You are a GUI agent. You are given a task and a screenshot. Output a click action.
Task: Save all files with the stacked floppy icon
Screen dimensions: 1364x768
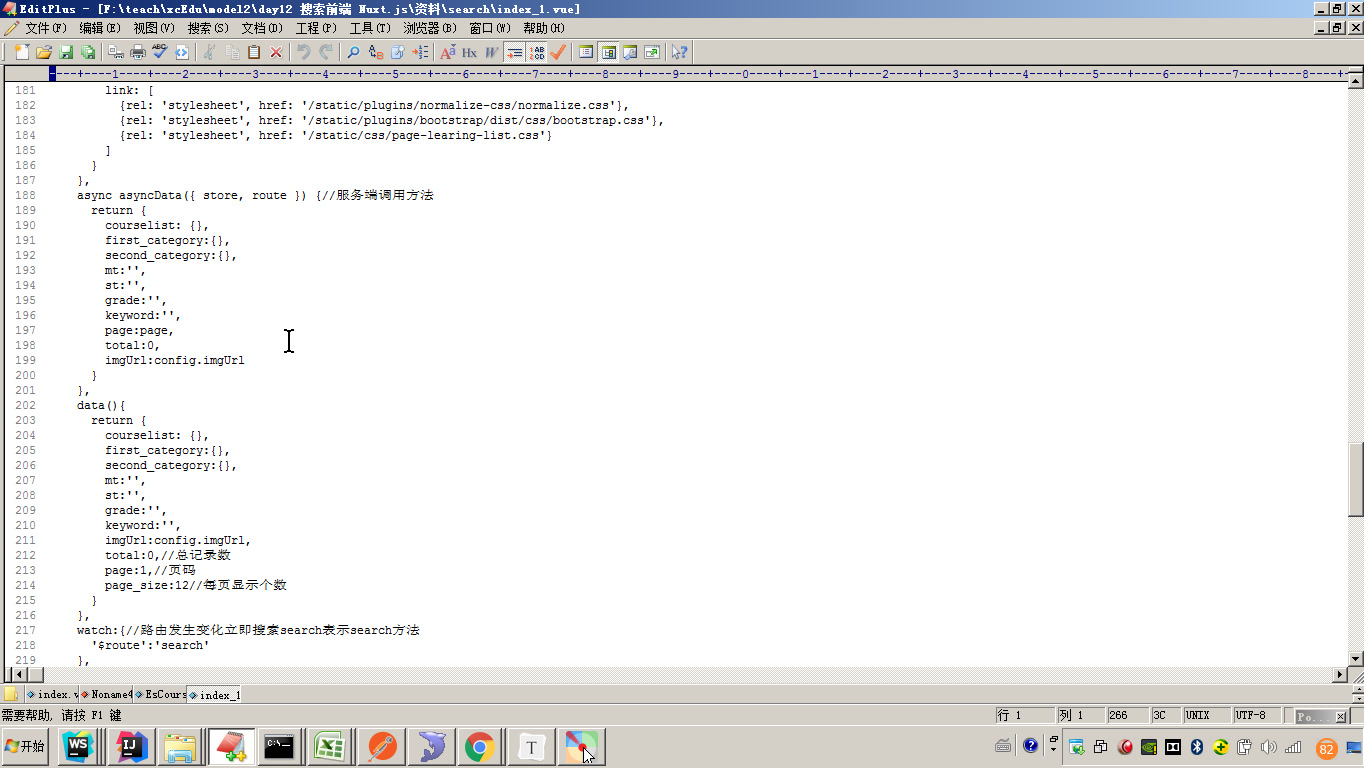[x=88, y=52]
